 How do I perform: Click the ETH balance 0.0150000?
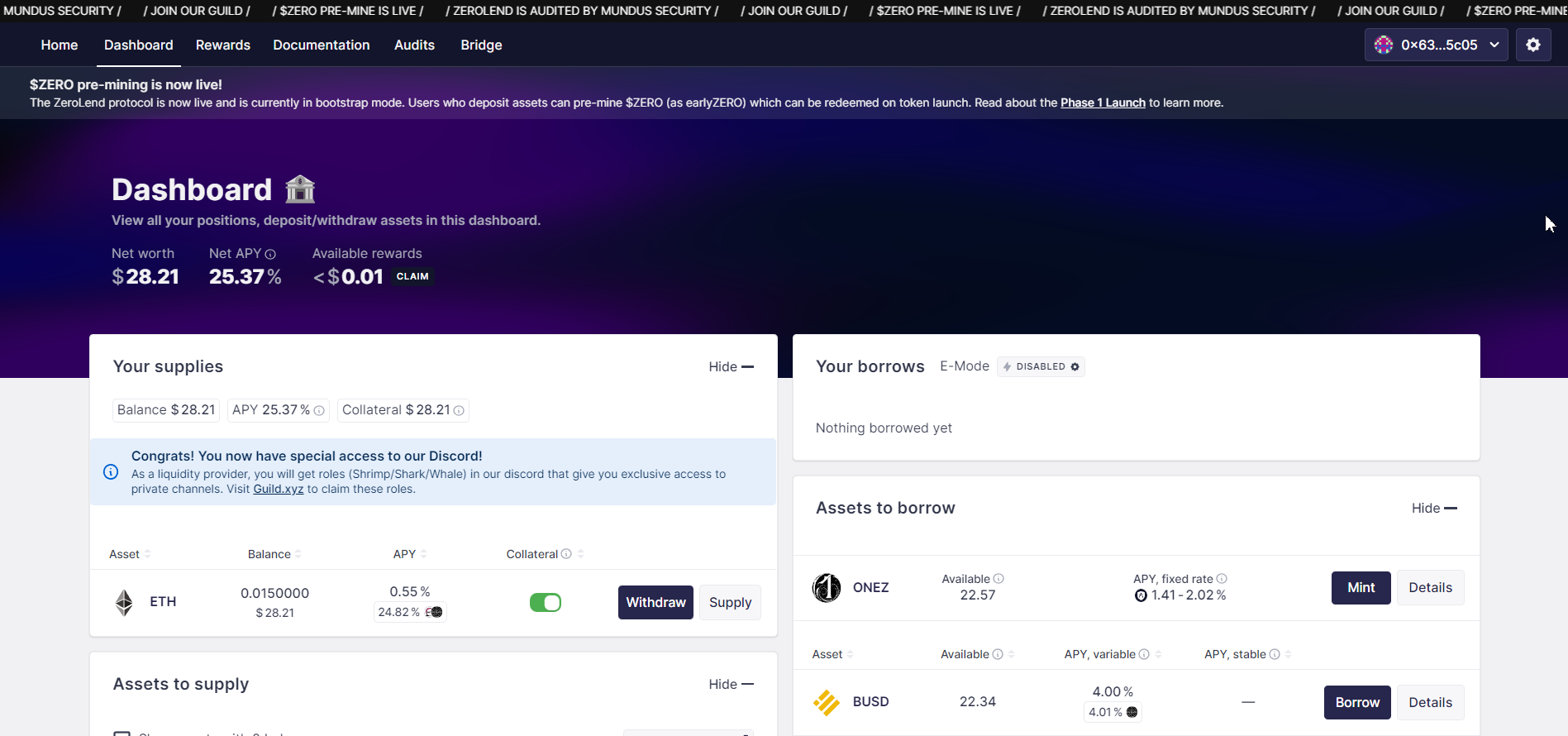click(x=275, y=593)
